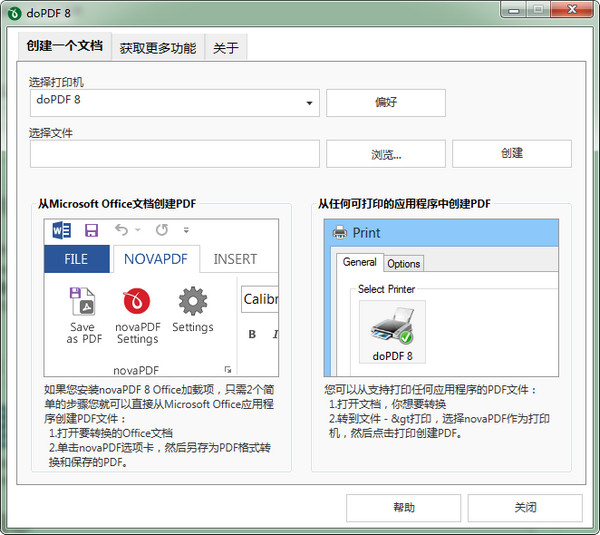The width and height of the screenshot is (600, 535).
Task: Click the 浏览... button
Action: click(385, 154)
